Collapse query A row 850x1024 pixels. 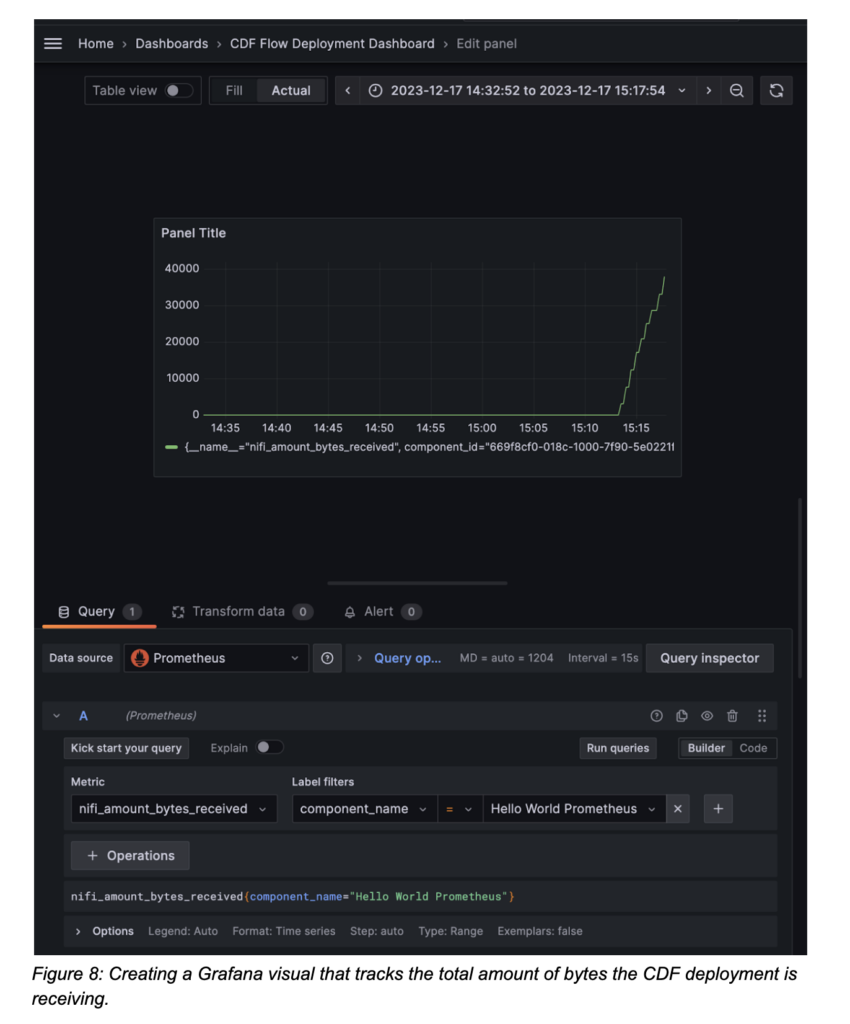point(57,716)
